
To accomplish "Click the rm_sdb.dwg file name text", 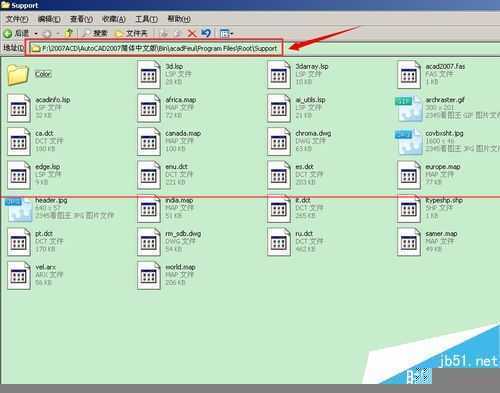I will click(x=183, y=234).
